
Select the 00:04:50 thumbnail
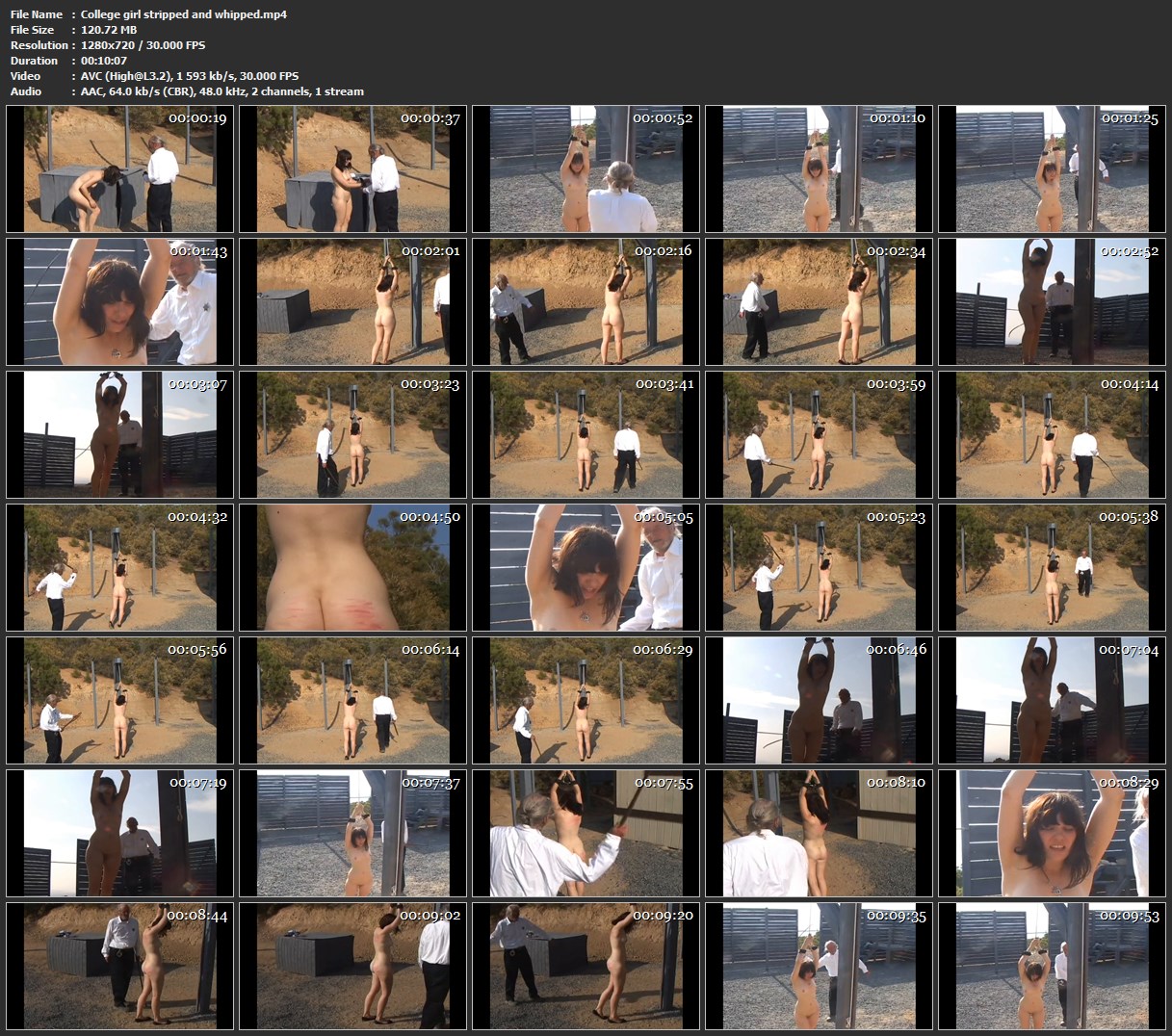[x=353, y=568]
